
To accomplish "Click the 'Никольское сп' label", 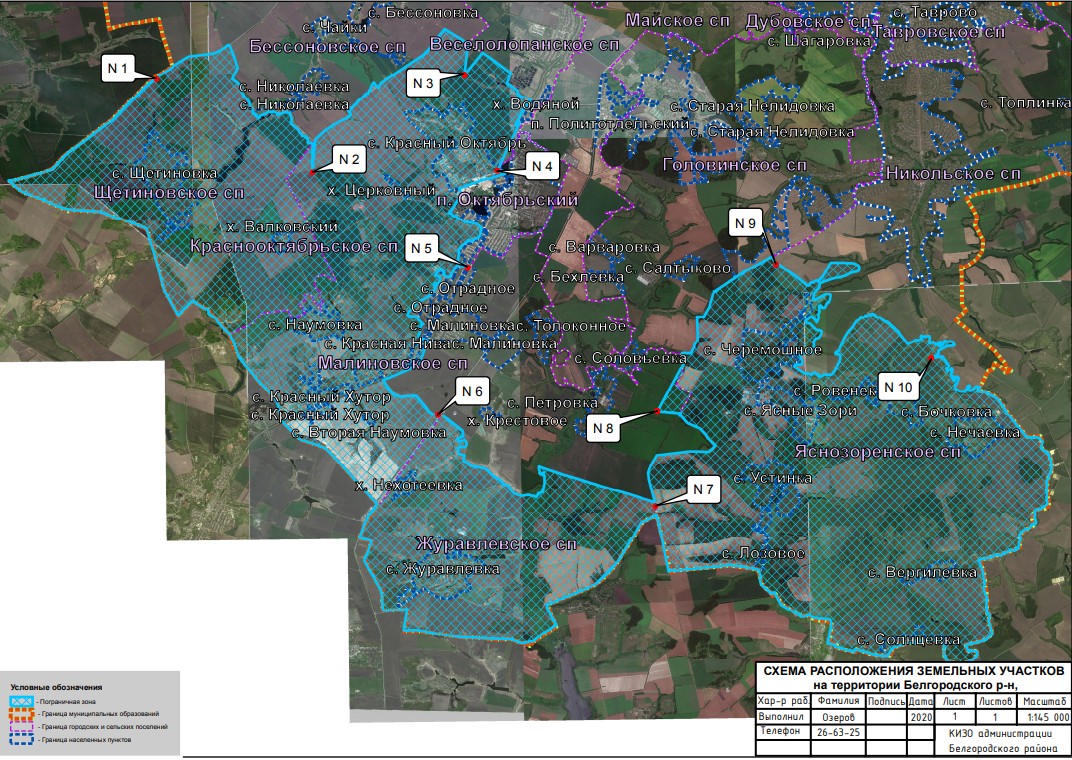I will tap(954, 174).
